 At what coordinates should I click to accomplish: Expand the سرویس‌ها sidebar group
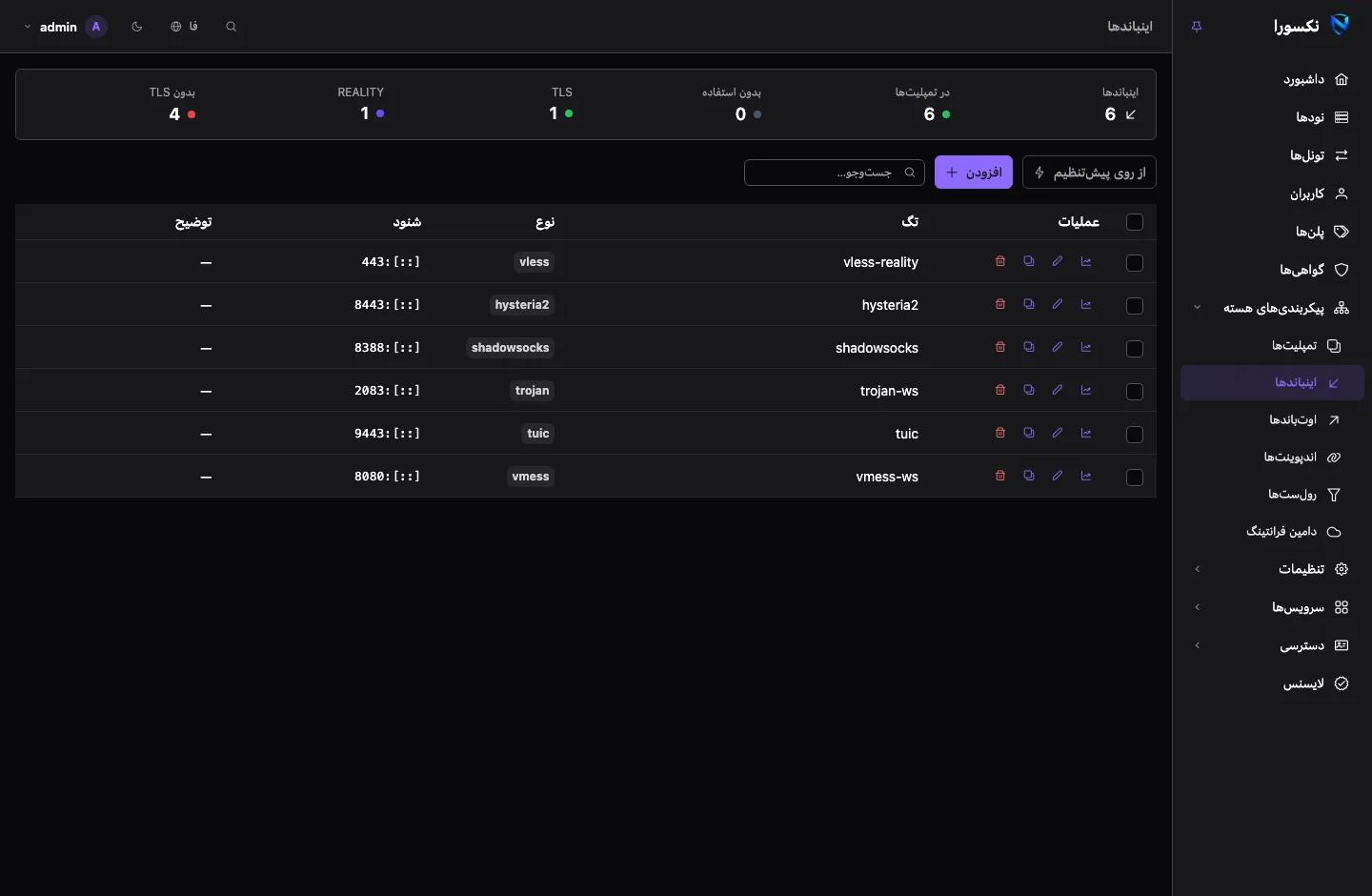click(x=1272, y=607)
